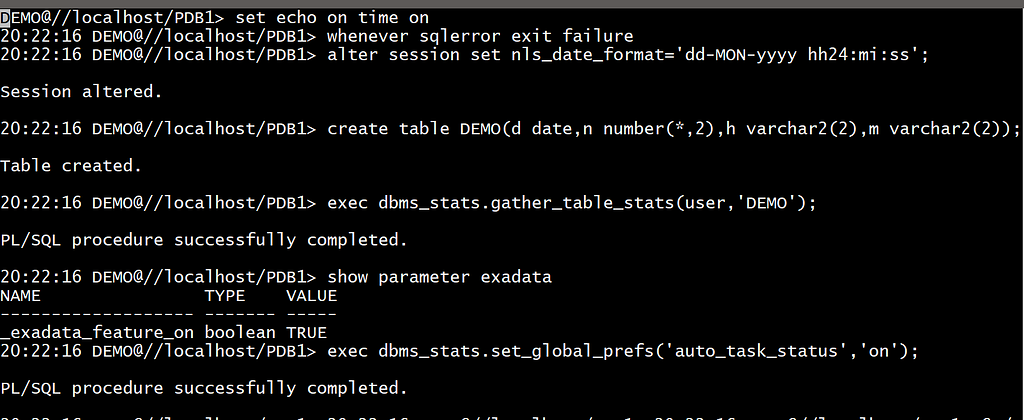Click the last 'PL/SQL procedure successfully completed.' line

[204, 389]
